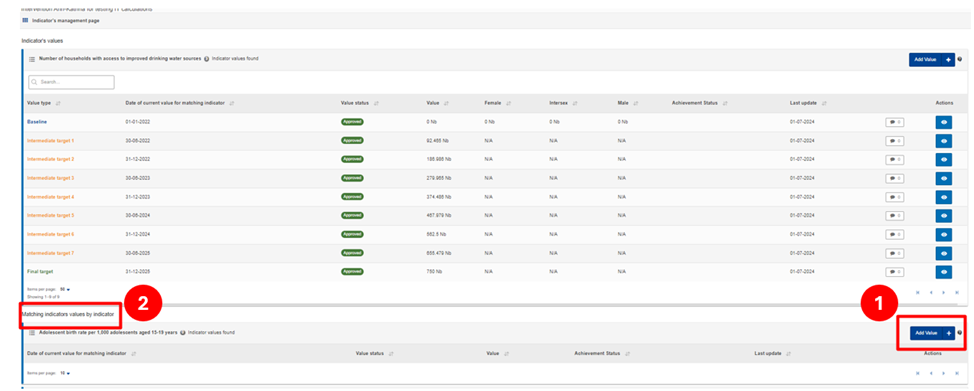Open the Intermediate target 3 link
This screenshot has height=391, width=974.
point(50,178)
